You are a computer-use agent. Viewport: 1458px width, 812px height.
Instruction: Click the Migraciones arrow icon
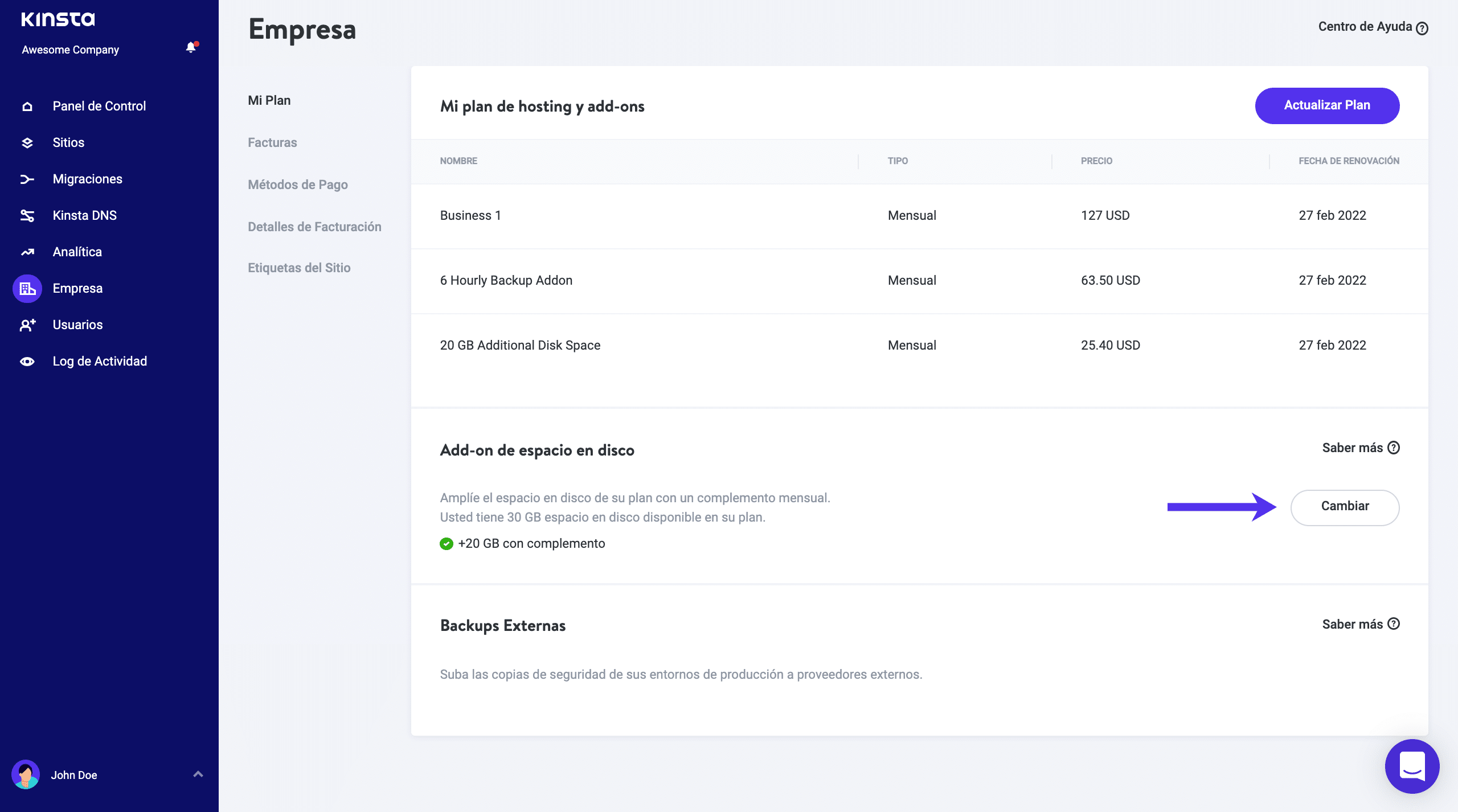coord(27,179)
